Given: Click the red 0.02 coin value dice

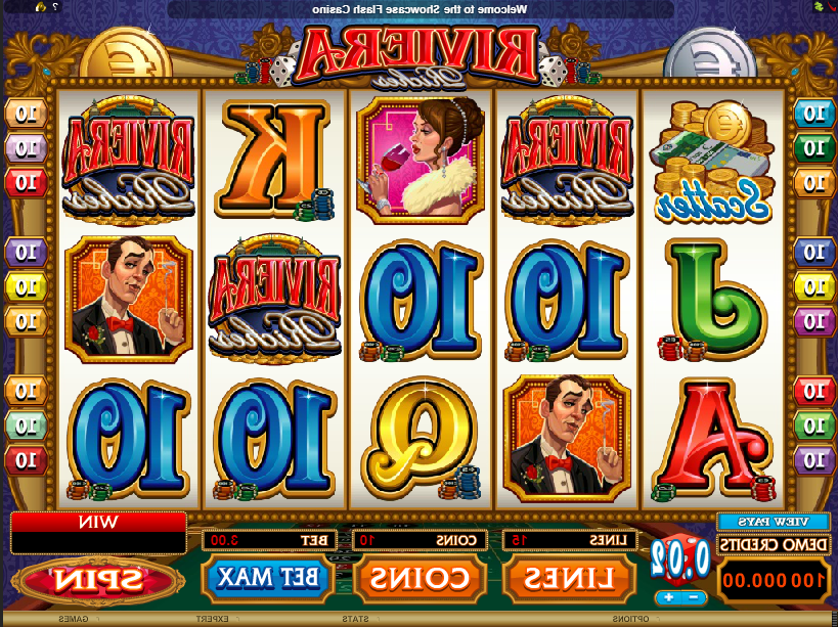Looking at the screenshot, I should 680,563.
